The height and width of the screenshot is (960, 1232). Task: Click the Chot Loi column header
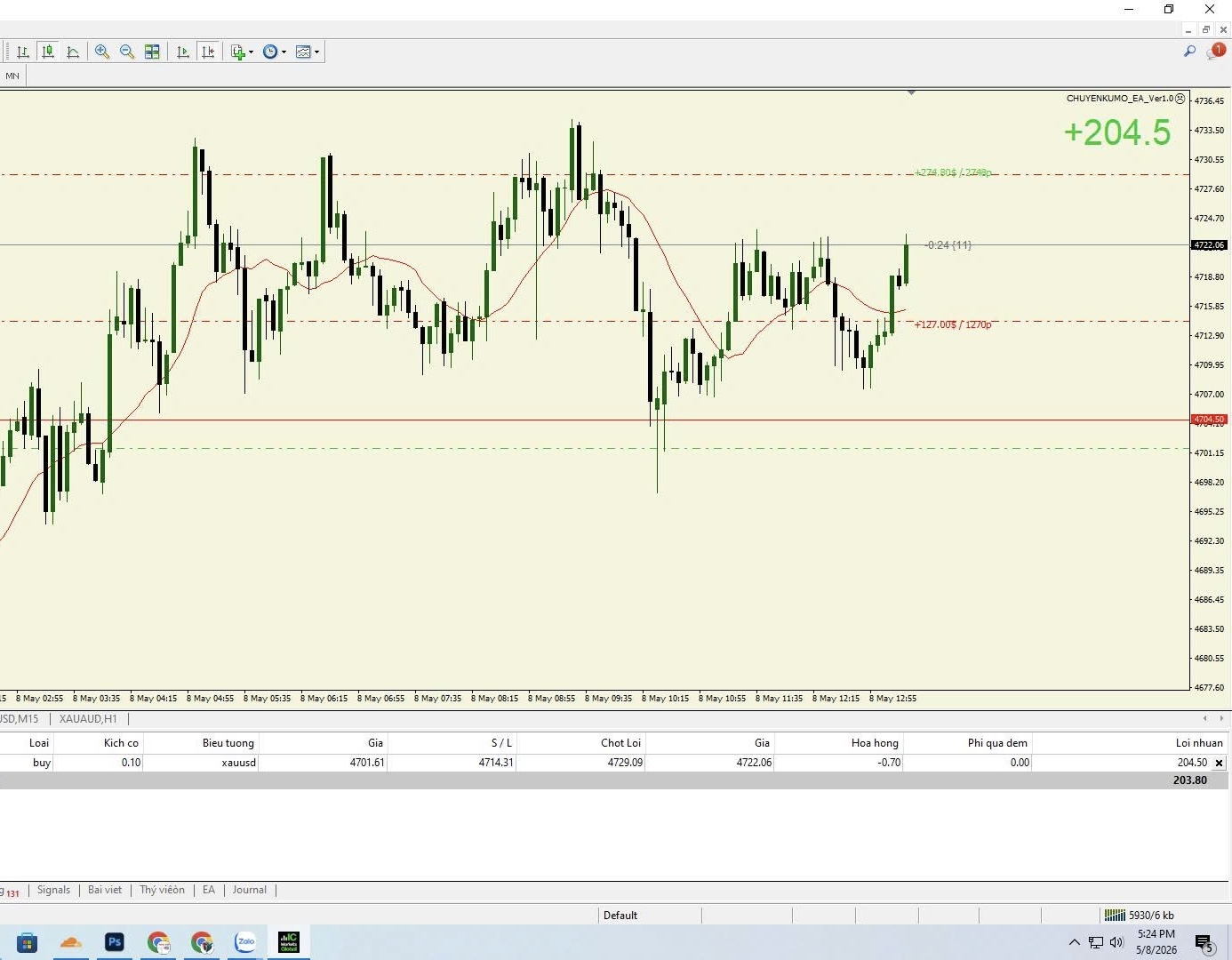coord(620,743)
